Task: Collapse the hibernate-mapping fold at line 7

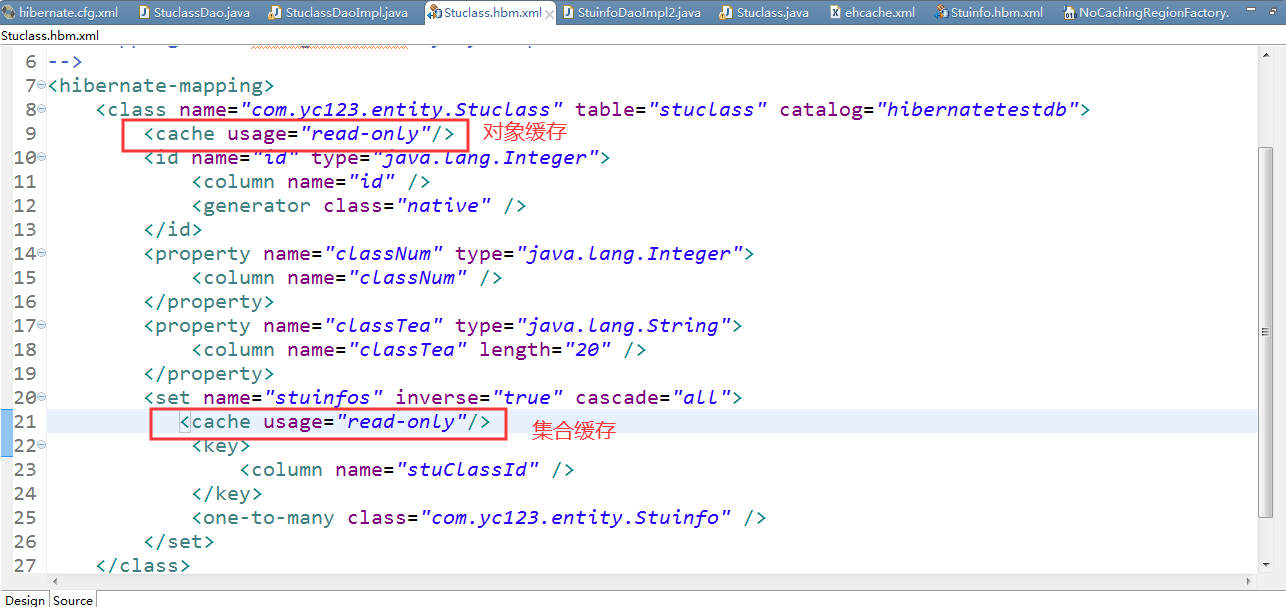Action: (x=41, y=85)
